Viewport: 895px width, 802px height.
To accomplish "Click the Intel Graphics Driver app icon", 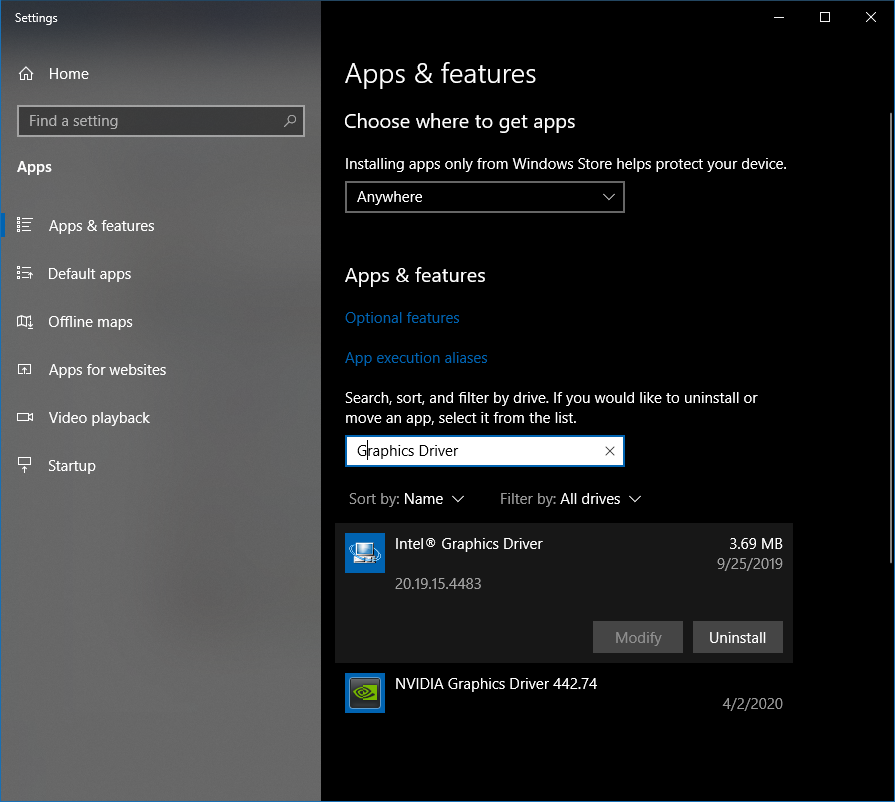I will [364, 553].
